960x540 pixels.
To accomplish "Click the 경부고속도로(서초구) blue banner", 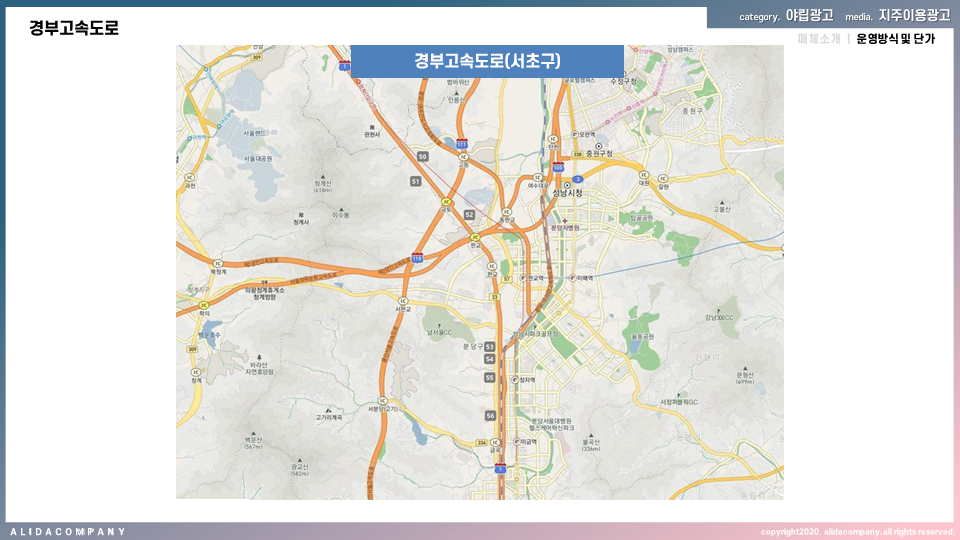I will click(x=488, y=61).
